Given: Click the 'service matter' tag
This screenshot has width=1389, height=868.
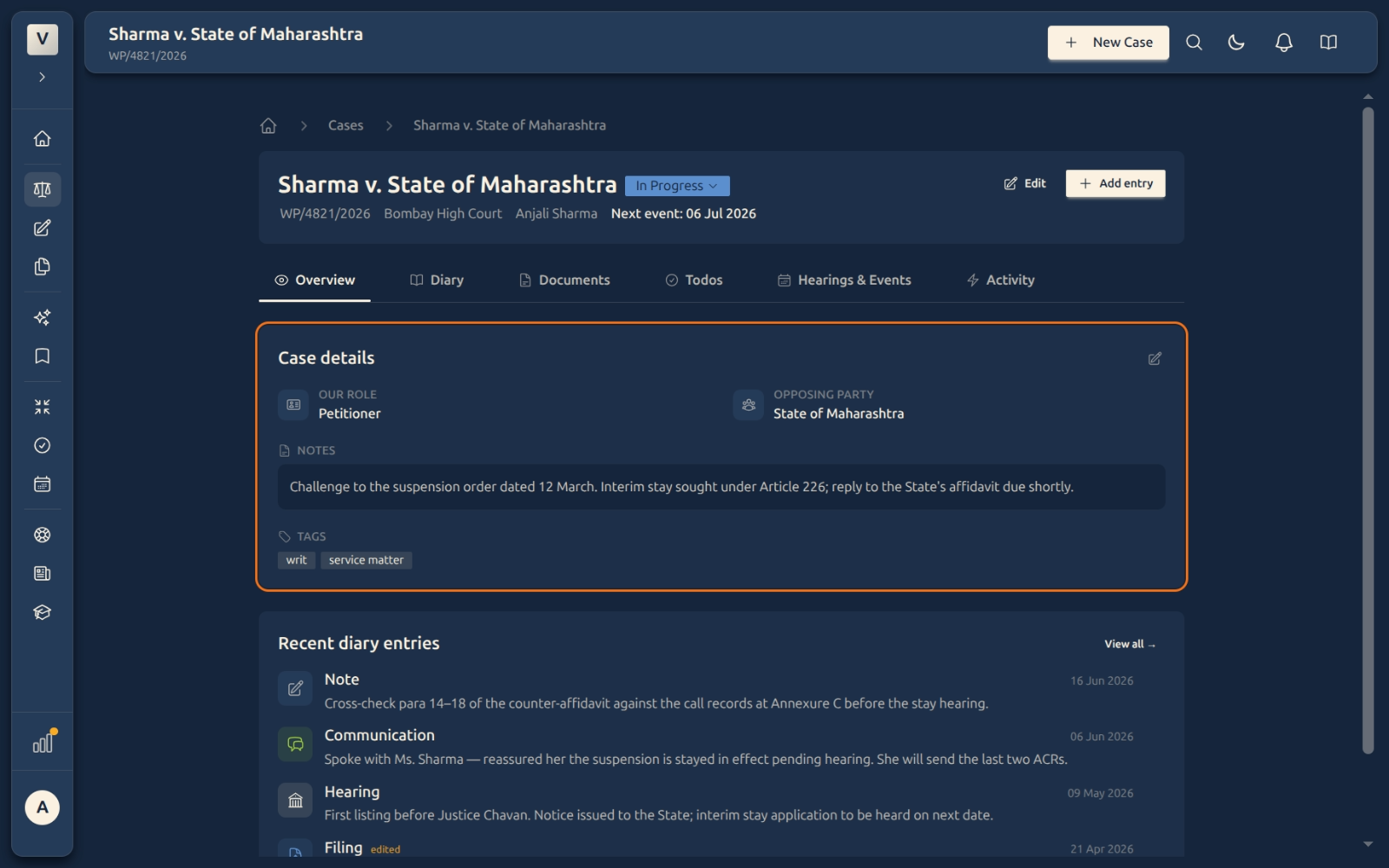Looking at the screenshot, I should click(x=366, y=561).
